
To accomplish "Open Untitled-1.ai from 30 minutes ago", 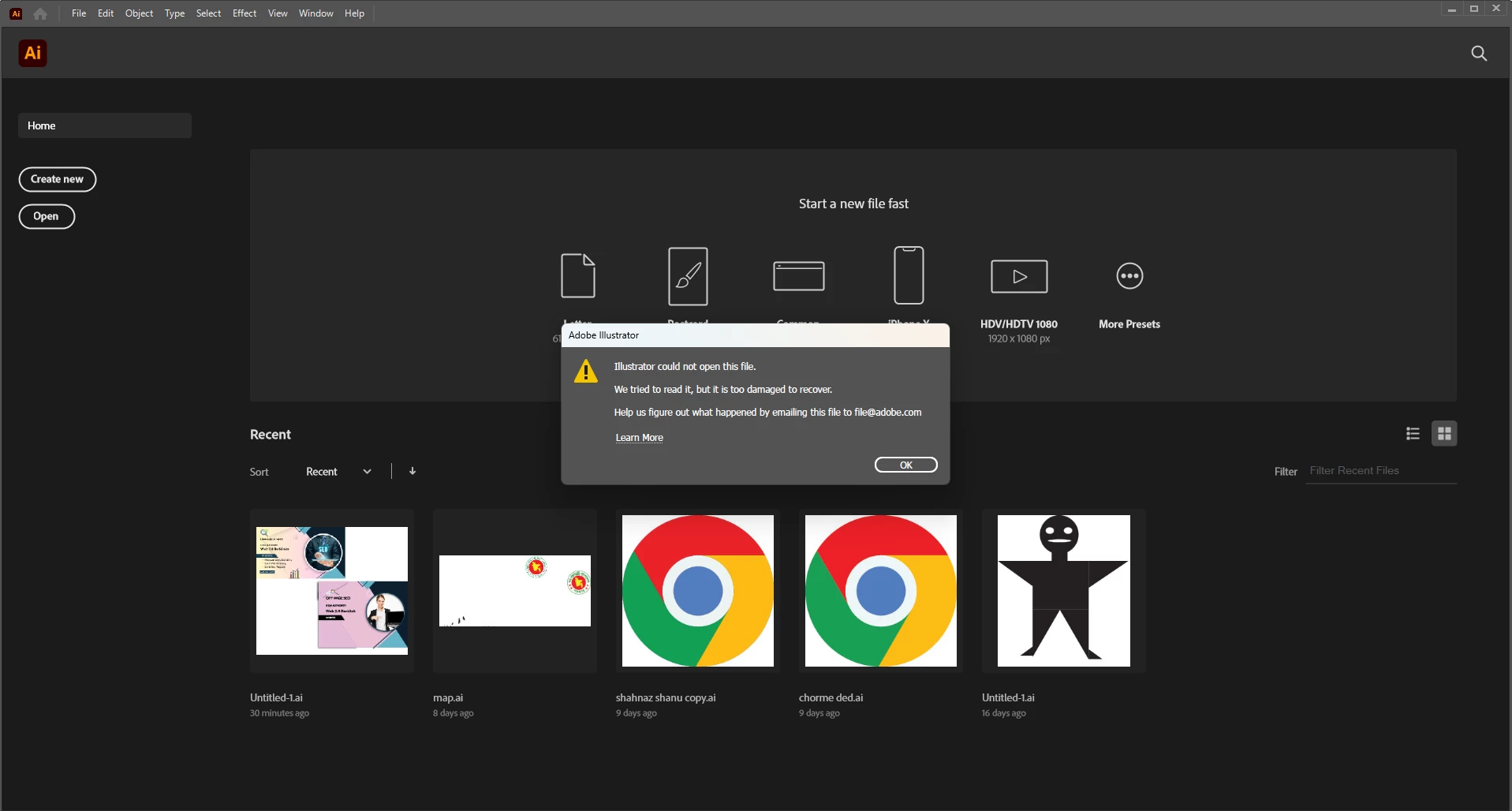I will (x=332, y=591).
